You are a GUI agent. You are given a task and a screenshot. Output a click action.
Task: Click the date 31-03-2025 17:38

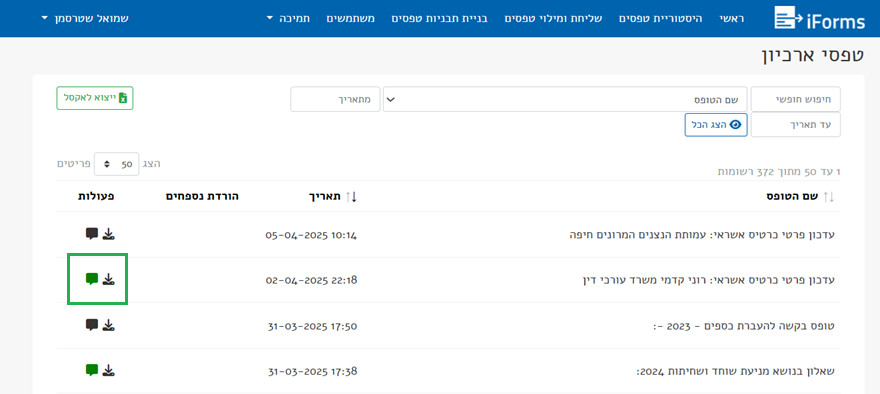tap(313, 372)
